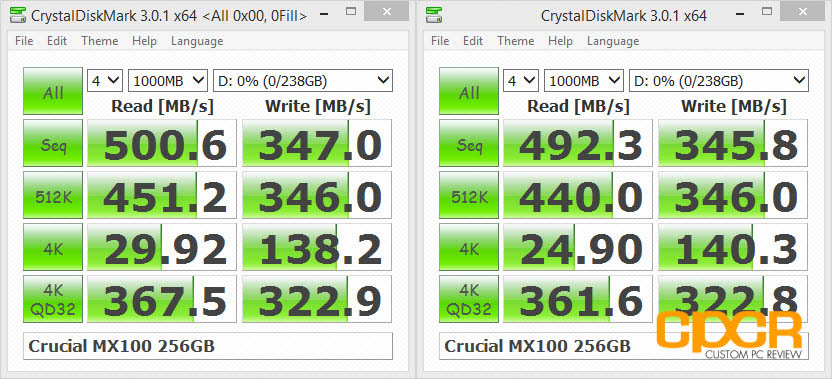Run All tests in left window
The width and height of the screenshot is (832, 379).
click(x=53, y=91)
